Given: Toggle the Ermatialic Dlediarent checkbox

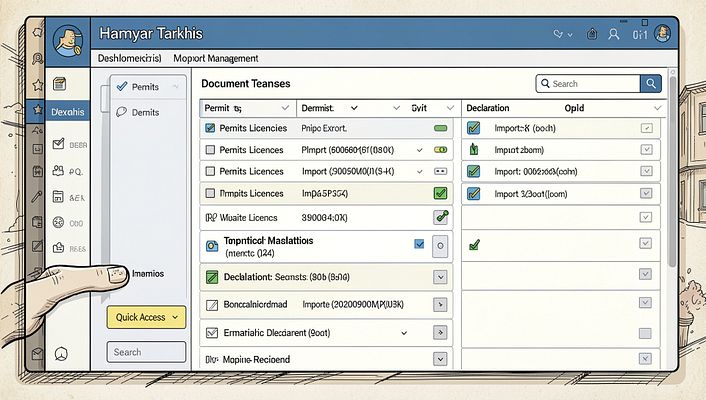Looking at the screenshot, I should click(212, 333).
